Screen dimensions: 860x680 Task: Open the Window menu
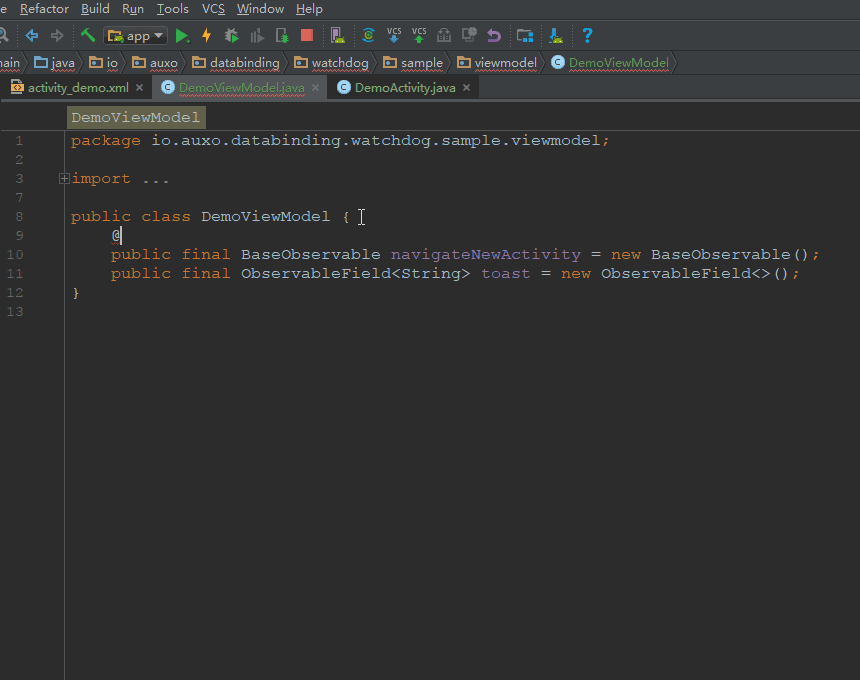[x=261, y=9]
